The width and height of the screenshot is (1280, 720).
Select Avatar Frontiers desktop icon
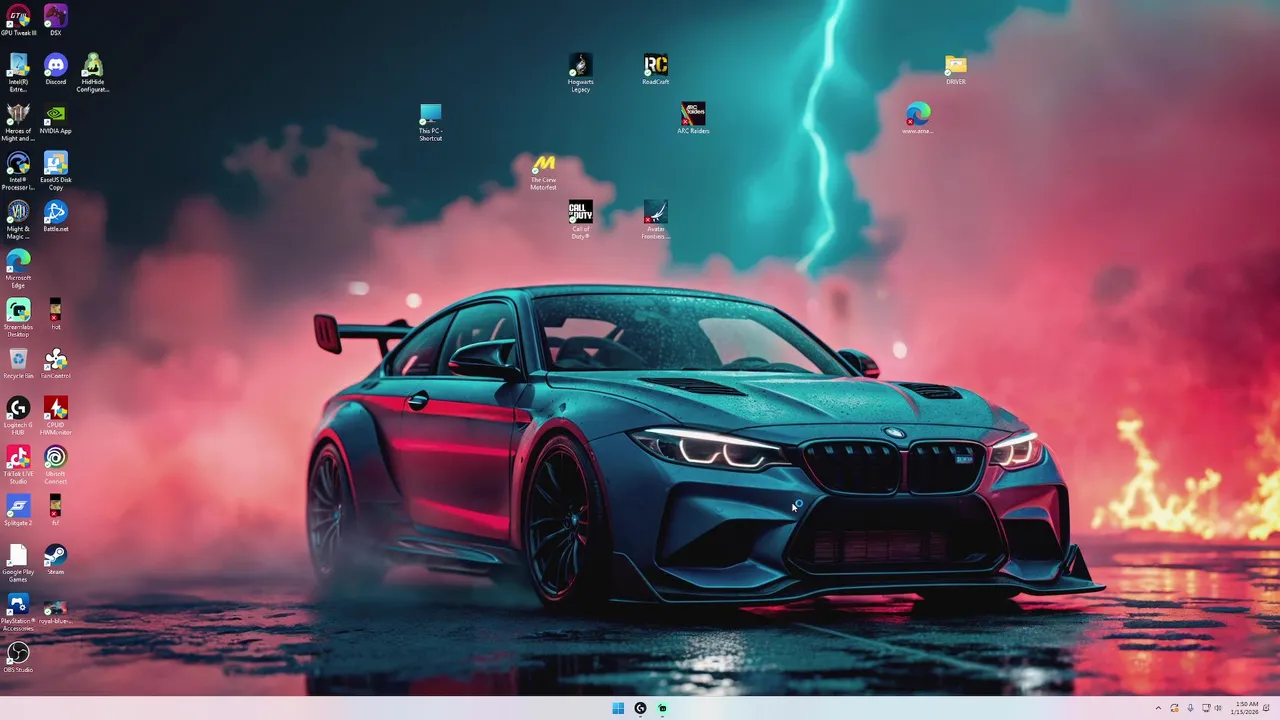pyautogui.click(x=656, y=220)
